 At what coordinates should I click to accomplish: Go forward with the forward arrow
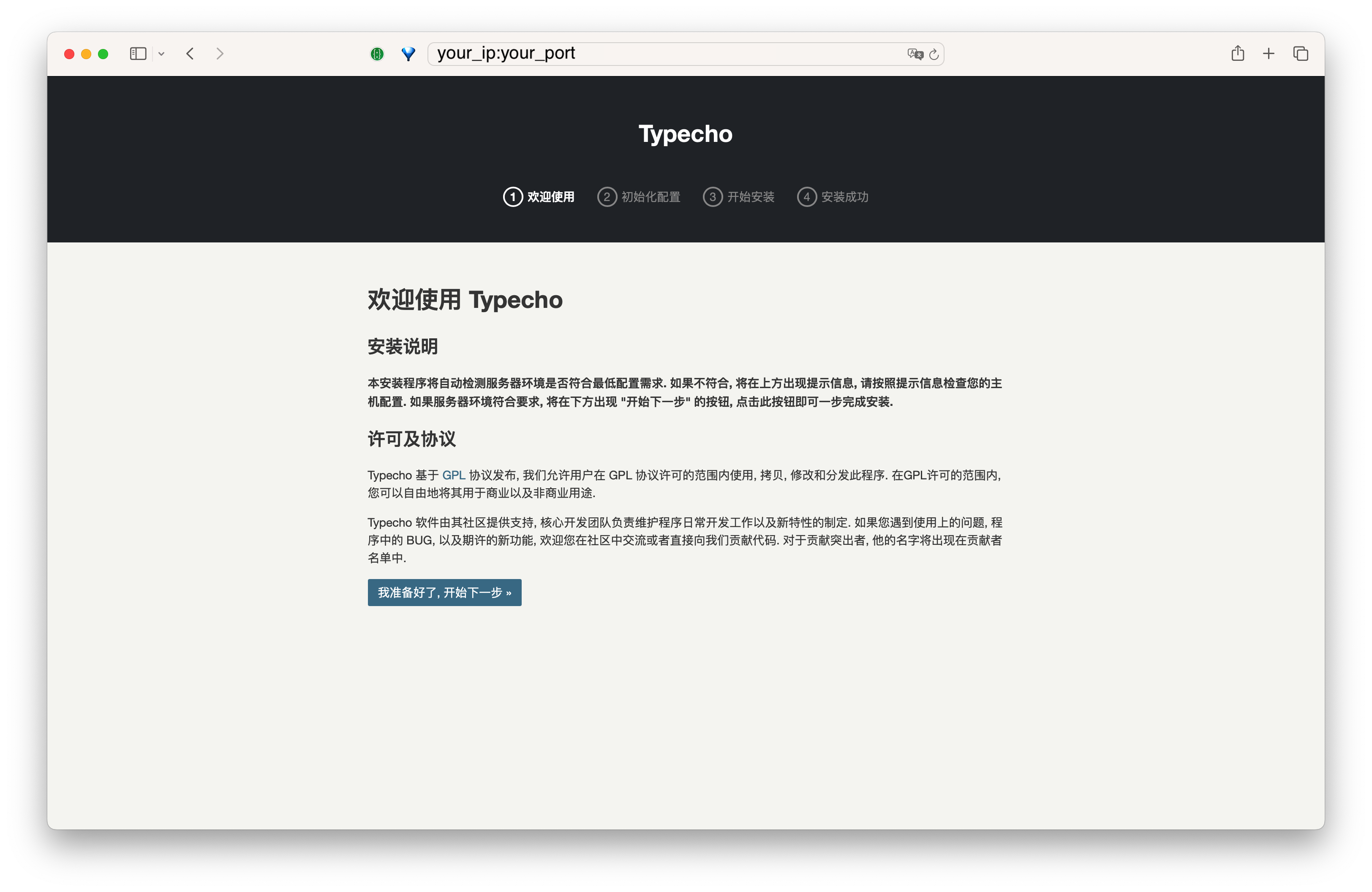click(x=220, y=54)
